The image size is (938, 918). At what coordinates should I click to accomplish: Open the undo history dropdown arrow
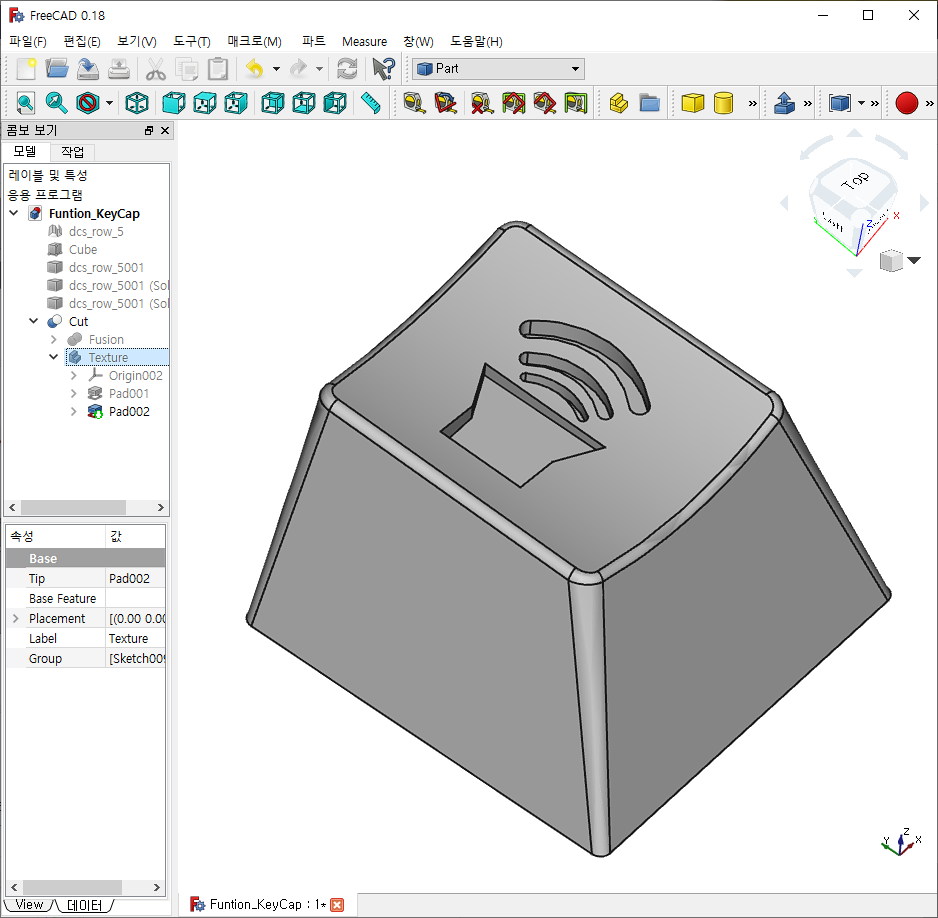[x=276, y=69]
